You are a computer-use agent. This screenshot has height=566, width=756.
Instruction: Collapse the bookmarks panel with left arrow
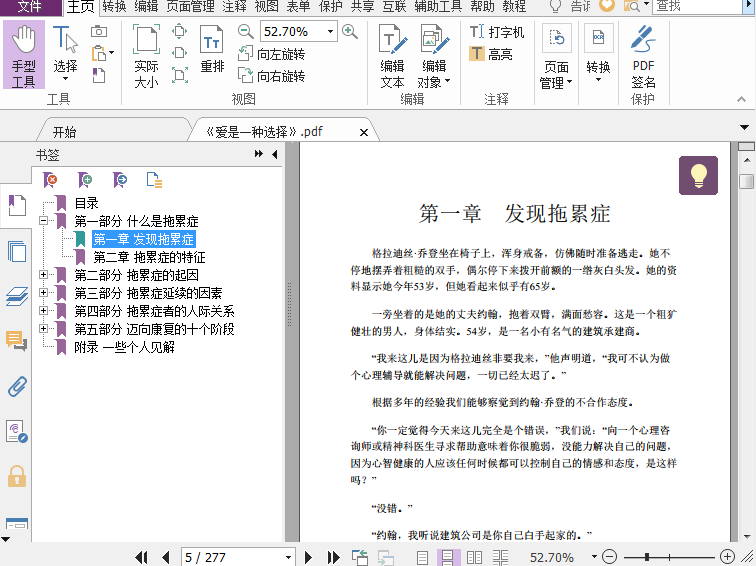(x=274, y=154)
